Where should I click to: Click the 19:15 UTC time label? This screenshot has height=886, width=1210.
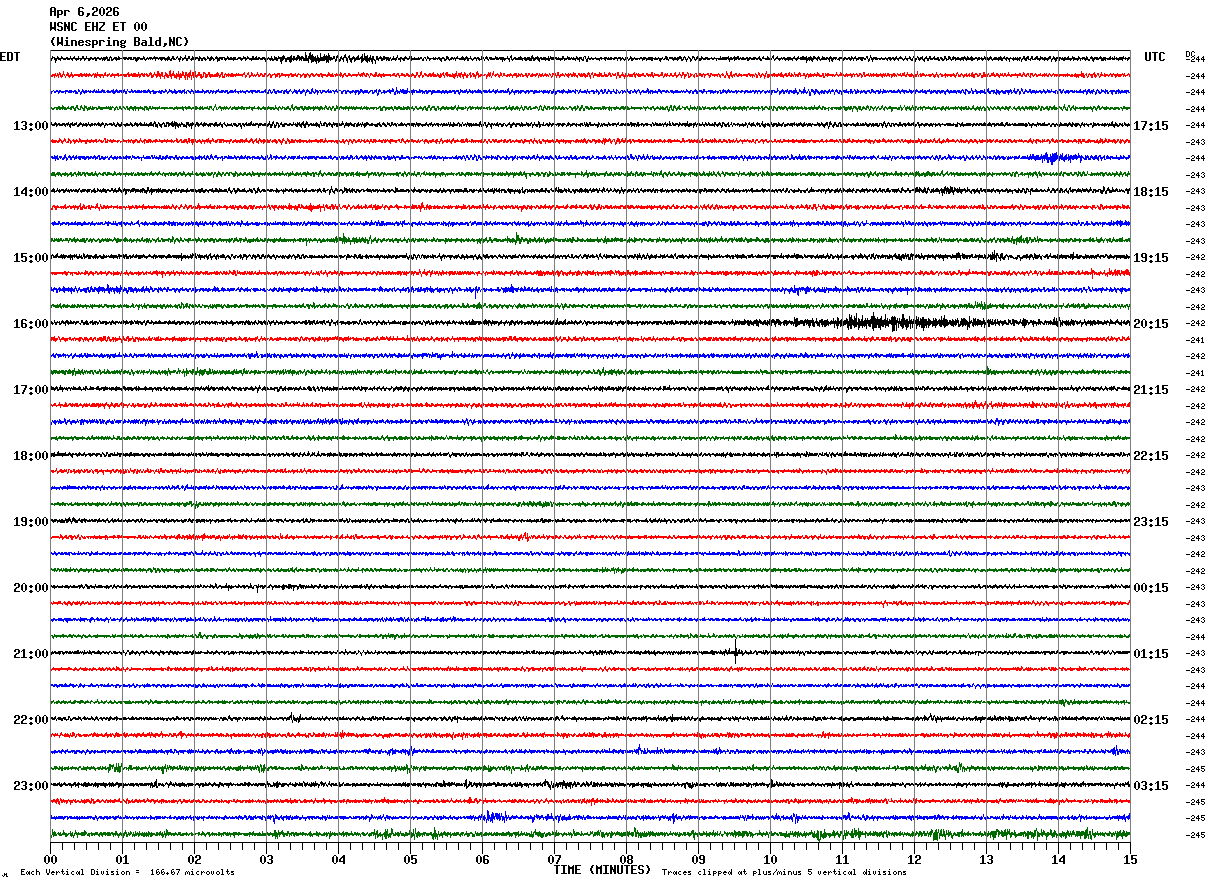1151,258
